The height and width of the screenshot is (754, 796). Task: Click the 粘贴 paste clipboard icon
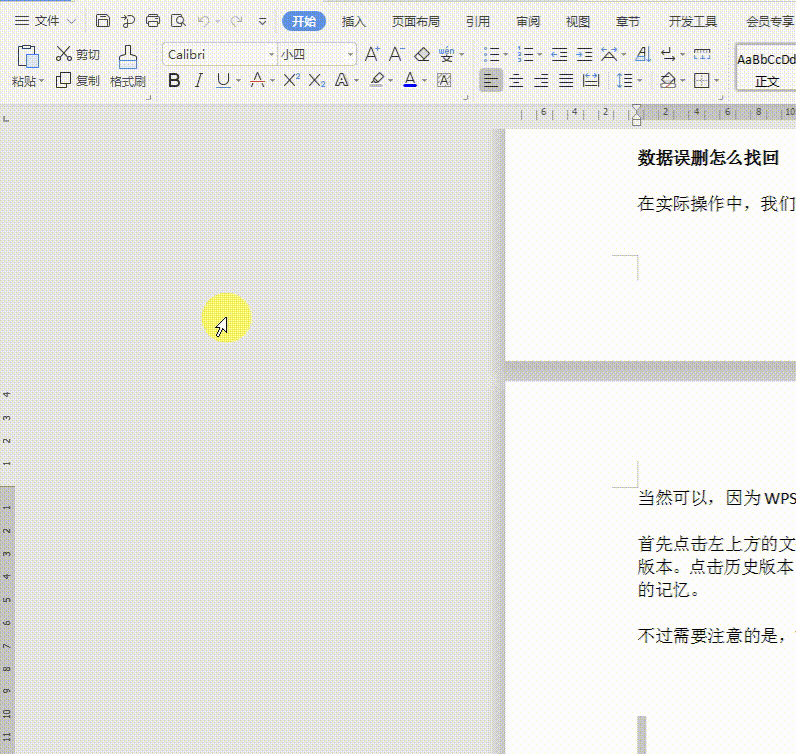27,56
